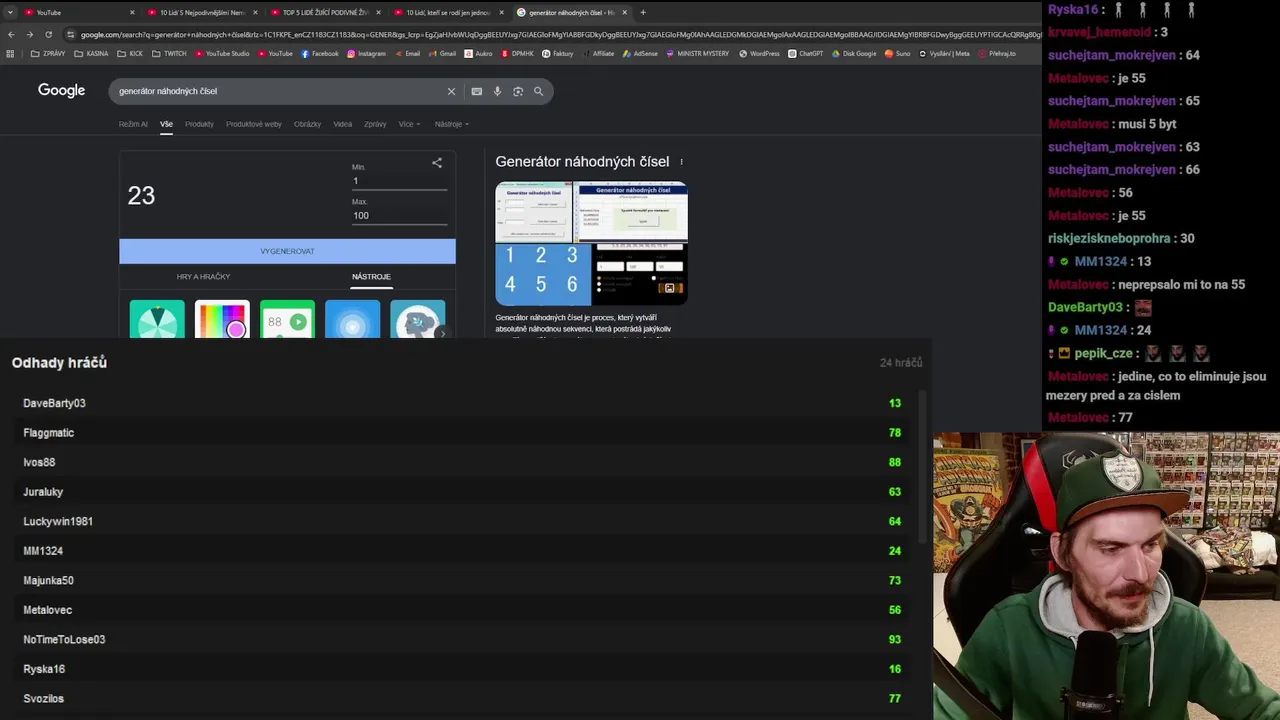Open the KICK bookmarks folder
Screen dimensions: 1280x720
click(130, 54)
